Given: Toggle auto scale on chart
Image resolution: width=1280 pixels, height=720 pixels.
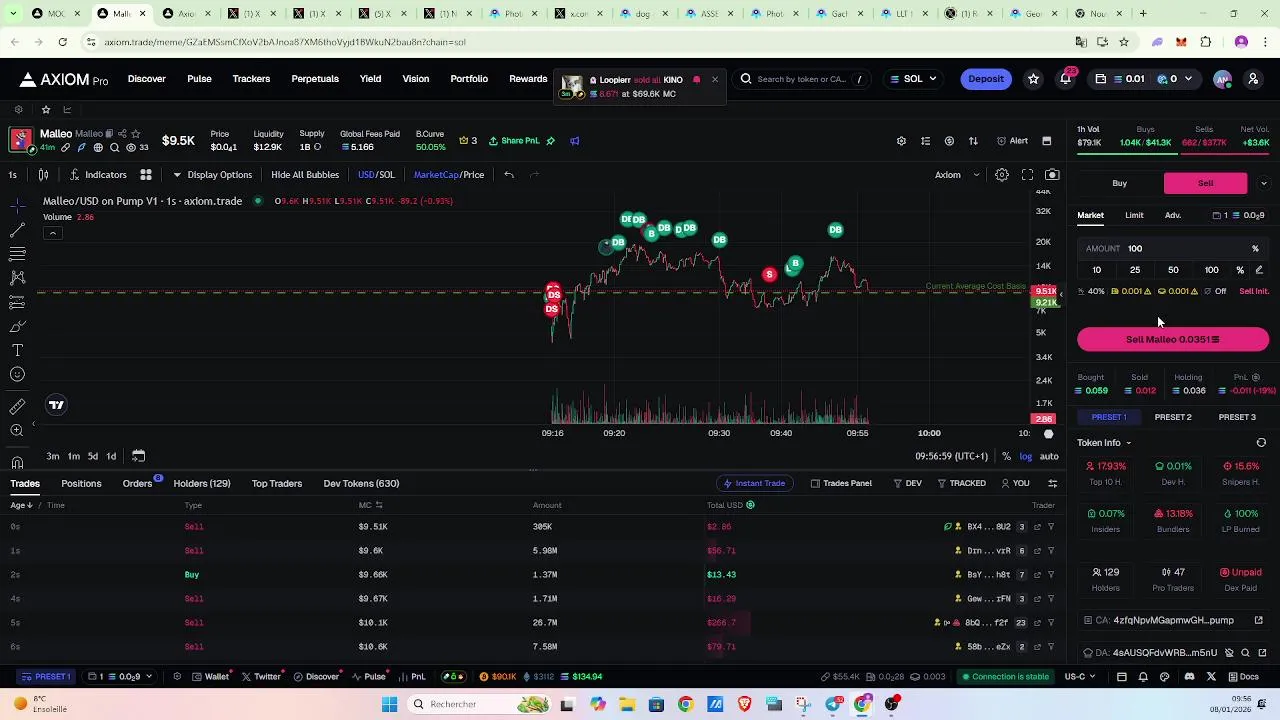Looking at the screenshot, I should (1049, 457).
